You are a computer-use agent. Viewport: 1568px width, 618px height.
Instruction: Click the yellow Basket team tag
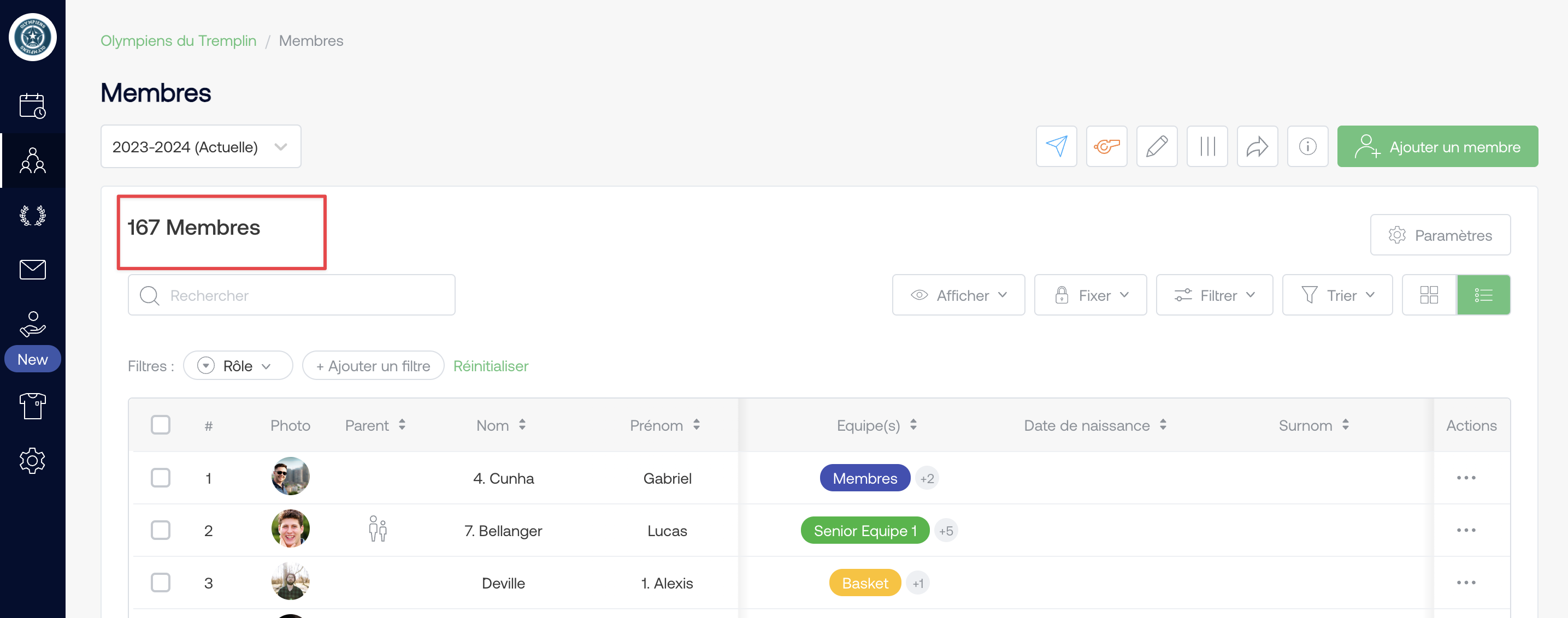coord(864,583)
